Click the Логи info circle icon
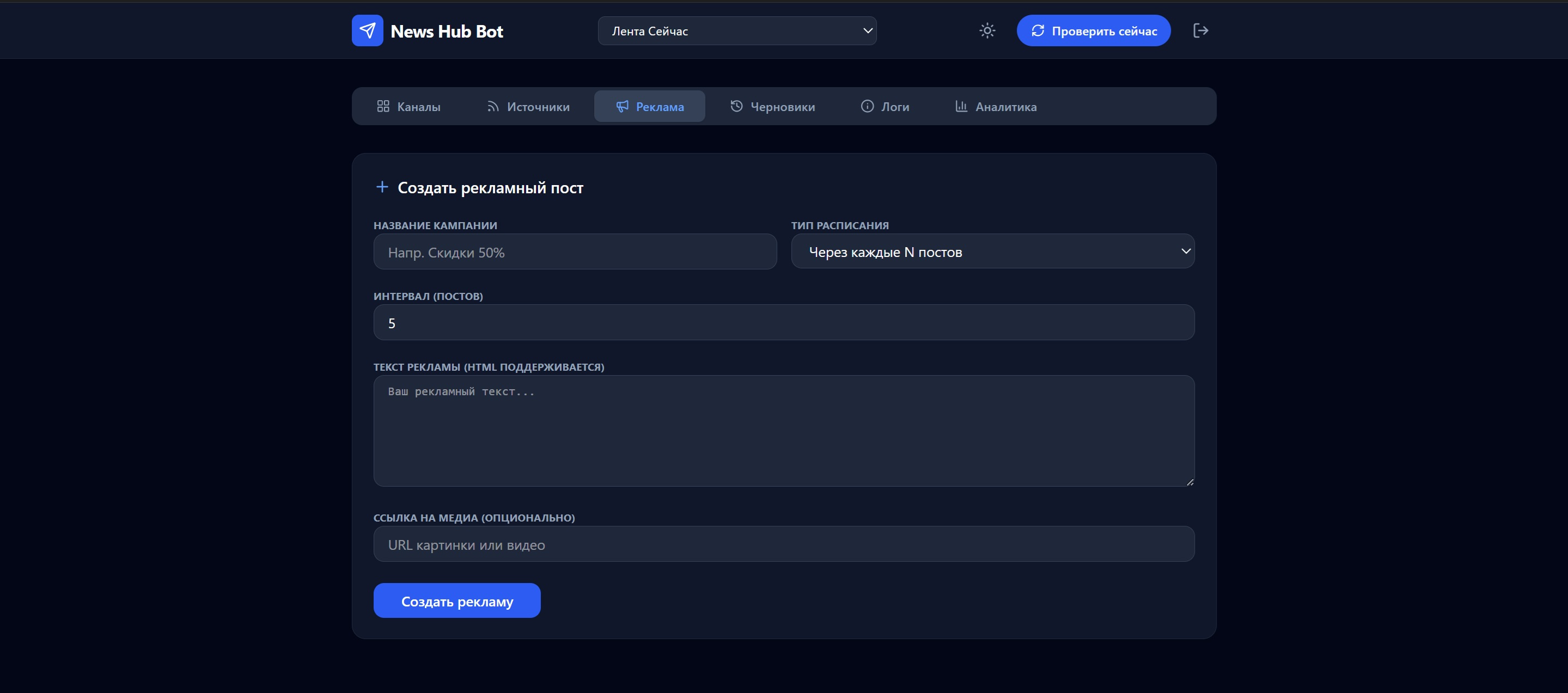Screen dimensions: 1568x693 click(x=867, y=107)
